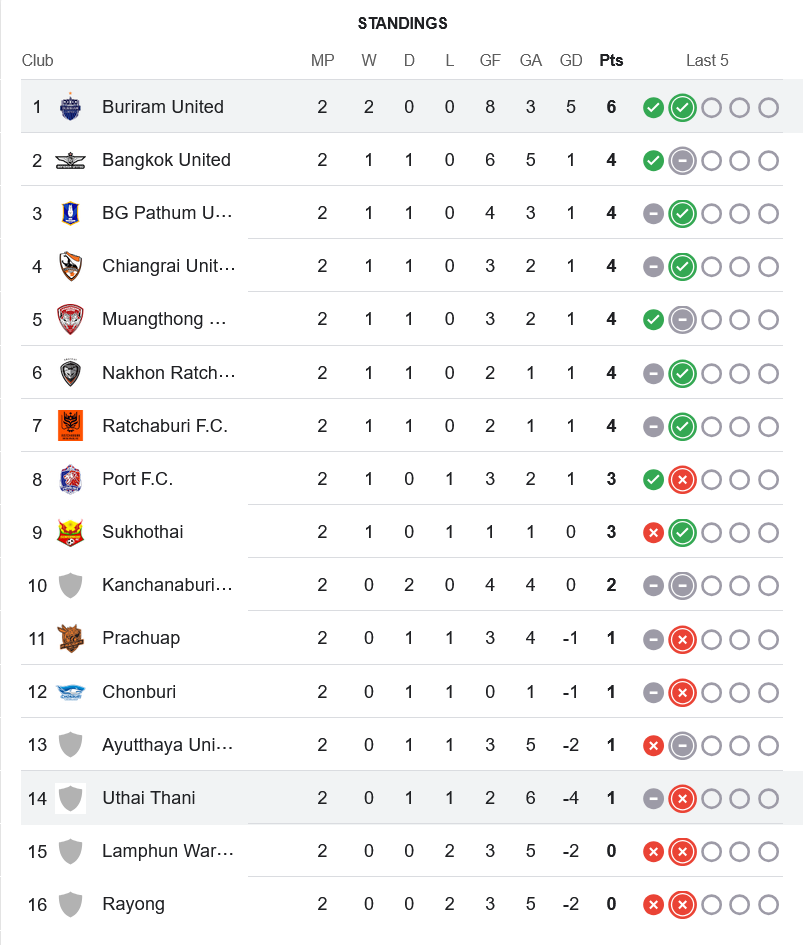Screen dimensions: 803x945
Task: Click the Chiangrai United club logo
Action: click(x=70, y=266)
